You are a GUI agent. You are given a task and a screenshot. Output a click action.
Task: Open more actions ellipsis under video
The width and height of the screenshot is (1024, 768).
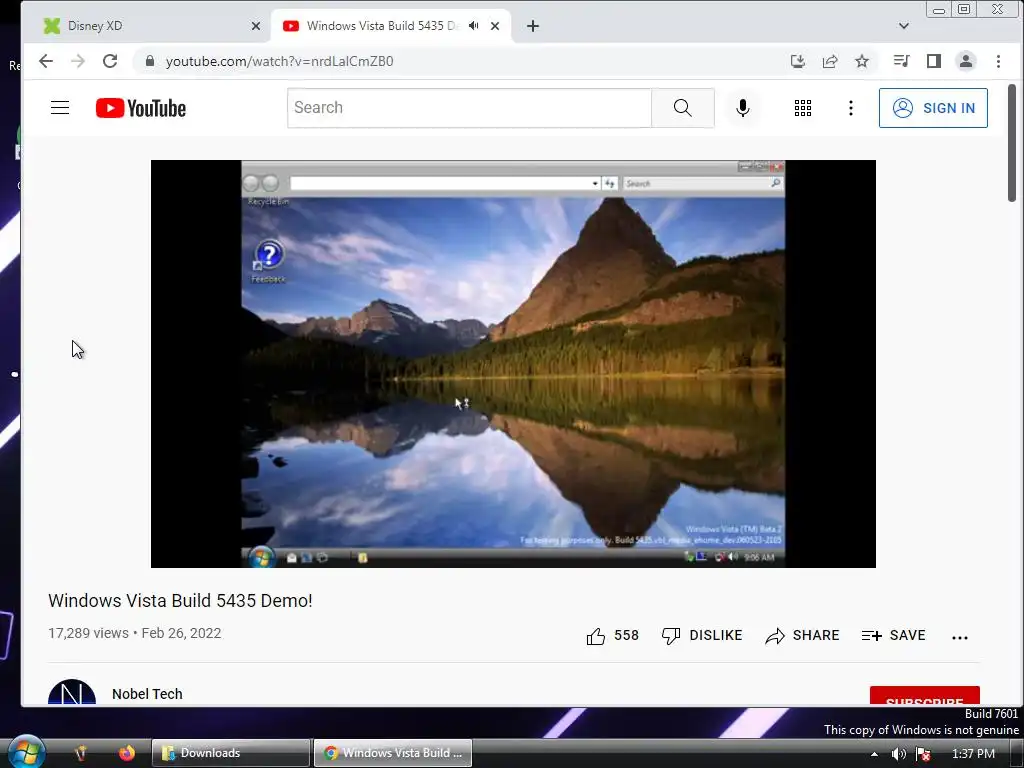coord(959,637)
